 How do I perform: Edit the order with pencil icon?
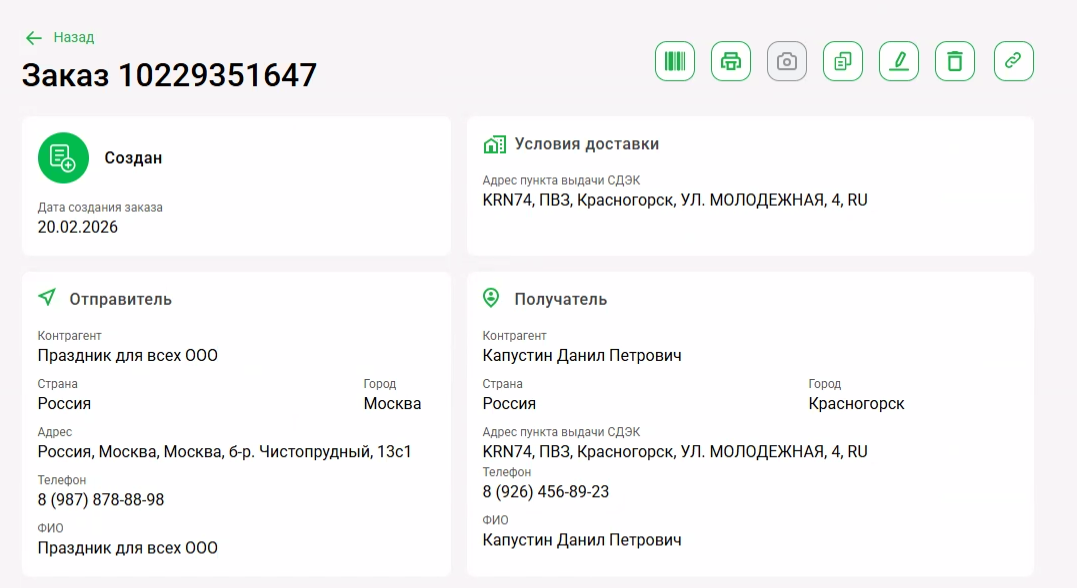(x=899, y=61)
